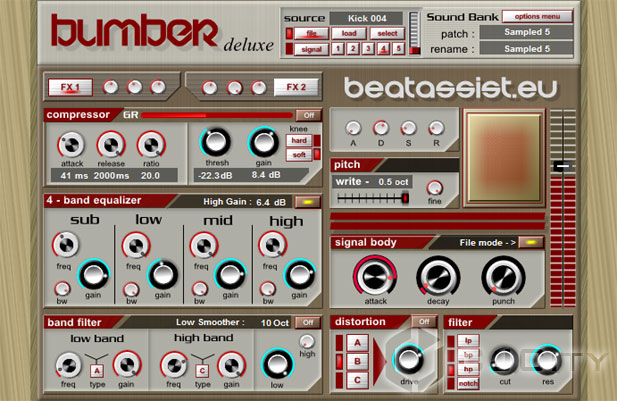Change the high band type selector C
This screenshot has width=617, height=401.
pos(202,371)
